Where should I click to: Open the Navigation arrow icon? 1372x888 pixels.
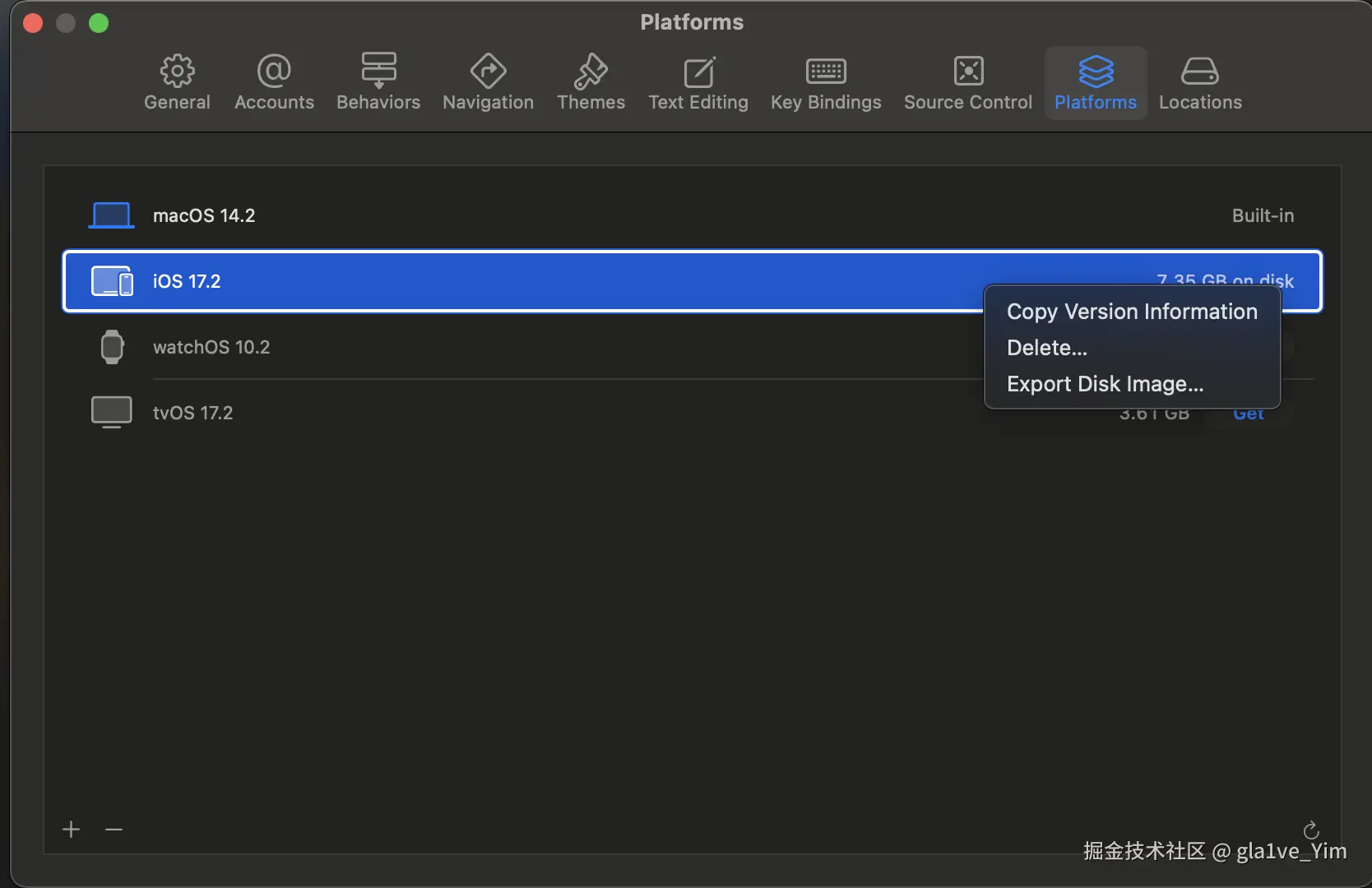[488, 72]
